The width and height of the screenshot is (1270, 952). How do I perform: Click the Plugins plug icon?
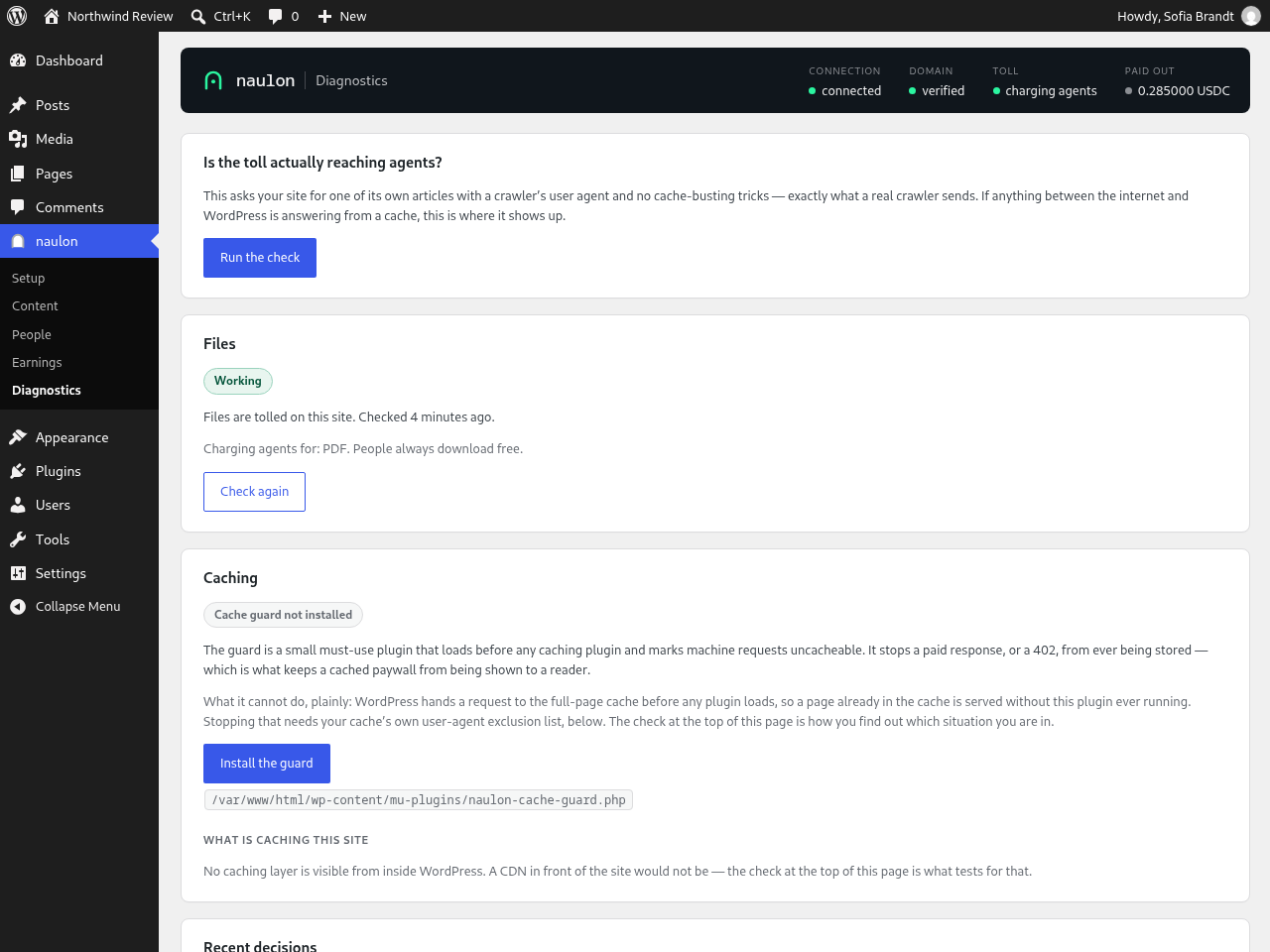click(18, 471)
